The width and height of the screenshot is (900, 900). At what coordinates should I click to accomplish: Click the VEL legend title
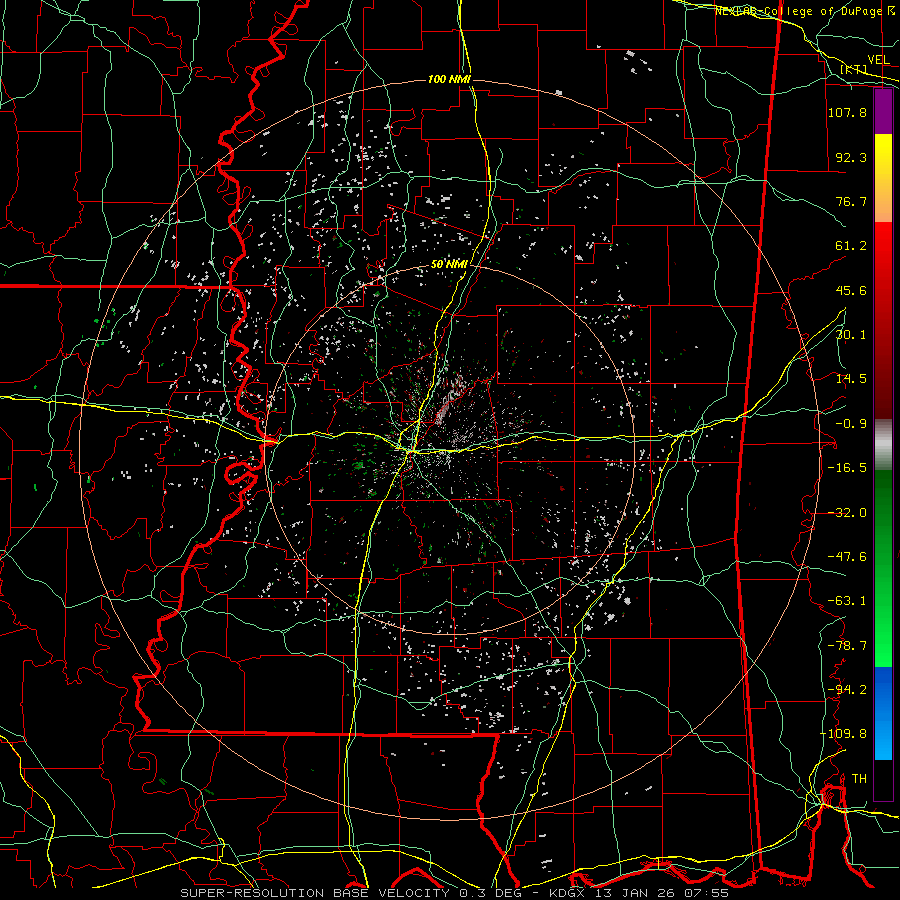[878, 60]
